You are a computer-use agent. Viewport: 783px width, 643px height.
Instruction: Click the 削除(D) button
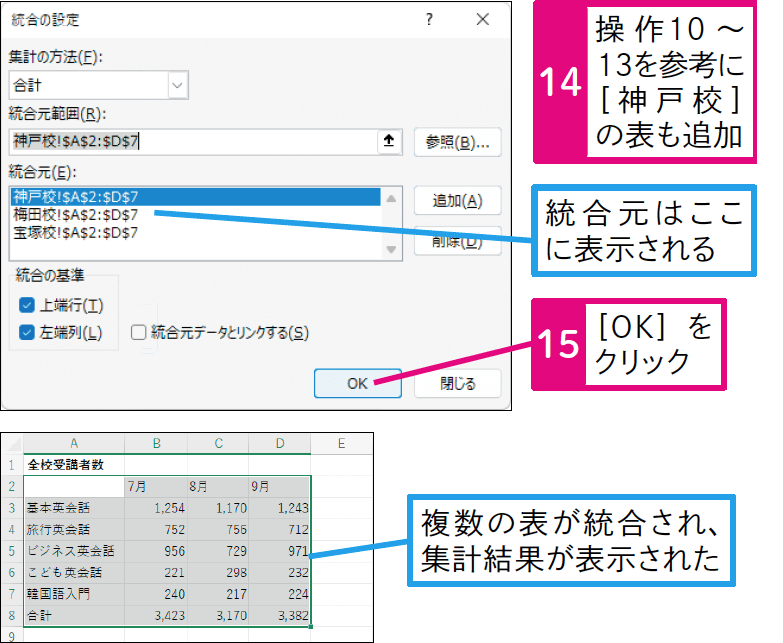(x=457, y=243)
